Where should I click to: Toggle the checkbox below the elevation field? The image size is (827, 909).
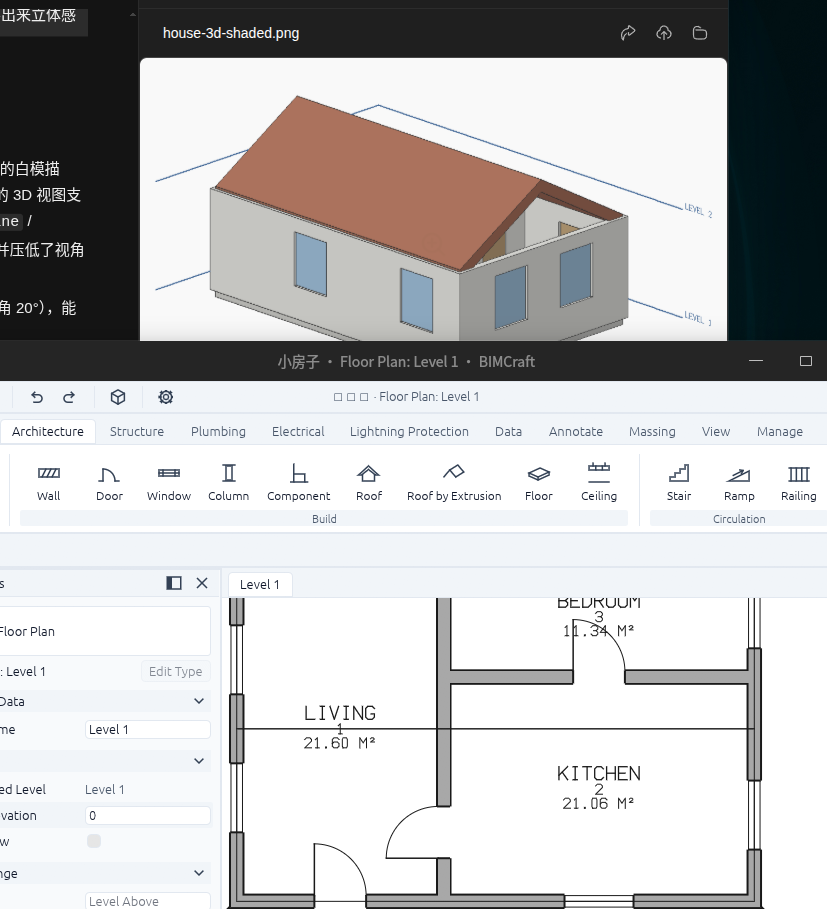[x=94, y=841]
